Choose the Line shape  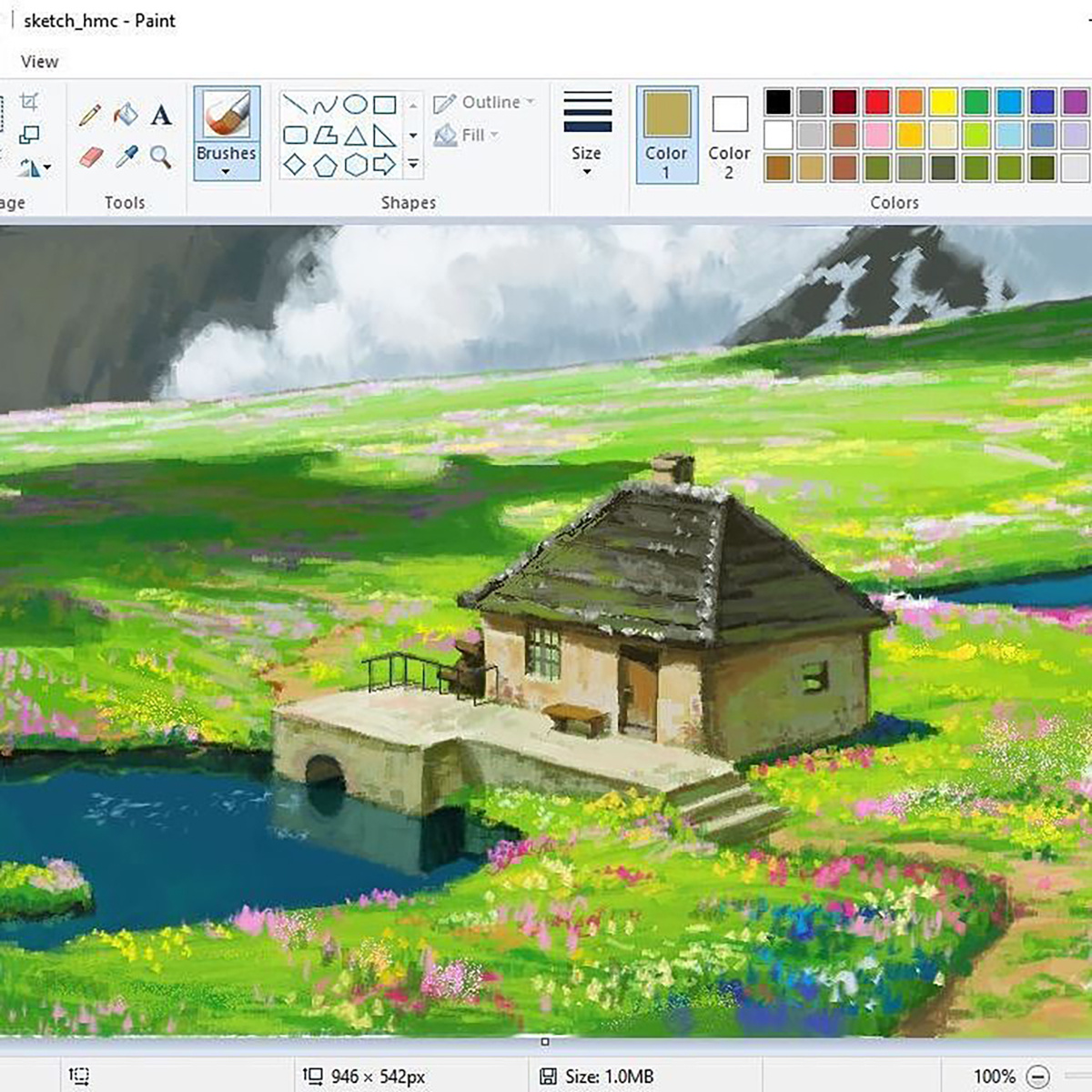coord(294,105)
